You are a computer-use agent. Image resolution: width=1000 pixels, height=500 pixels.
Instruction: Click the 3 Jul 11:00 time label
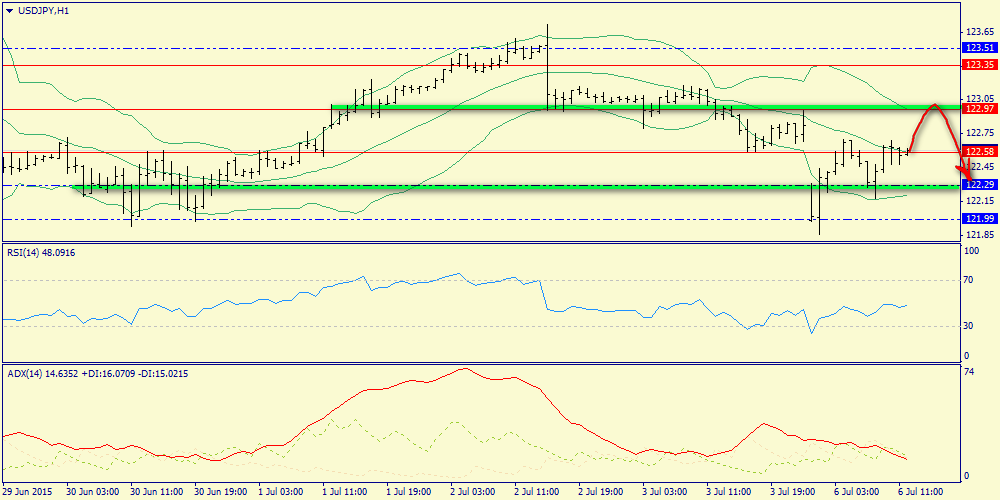(728, 492)
